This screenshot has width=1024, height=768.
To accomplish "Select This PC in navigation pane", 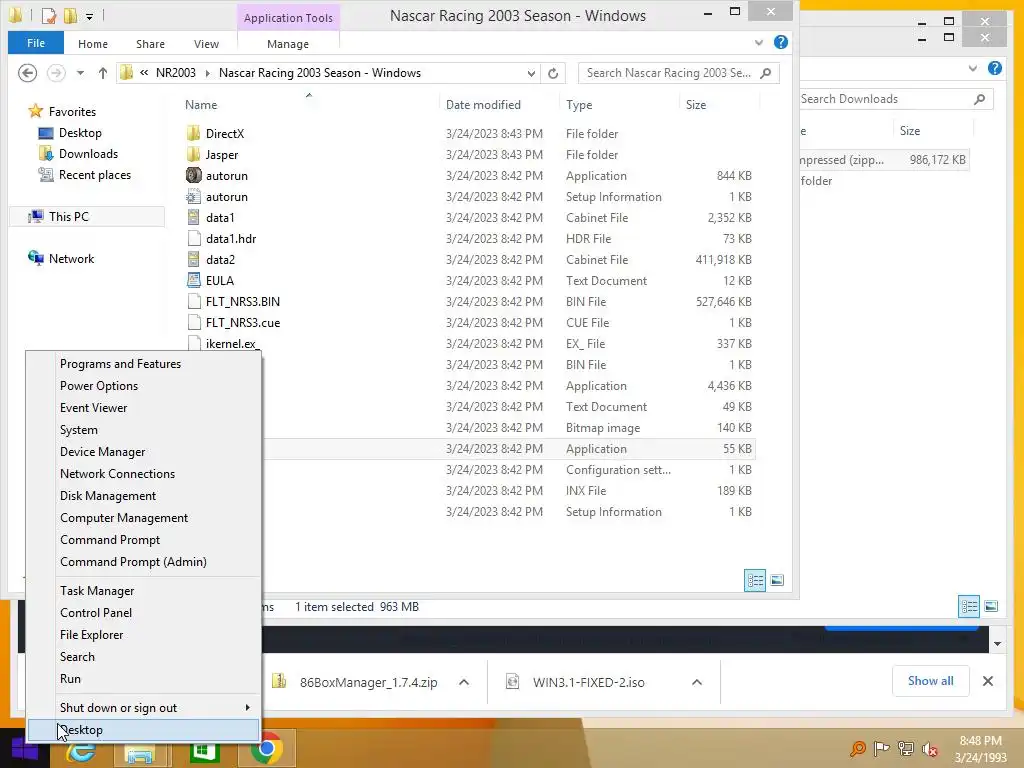I will pyautogui.click(x=88, y=217).
